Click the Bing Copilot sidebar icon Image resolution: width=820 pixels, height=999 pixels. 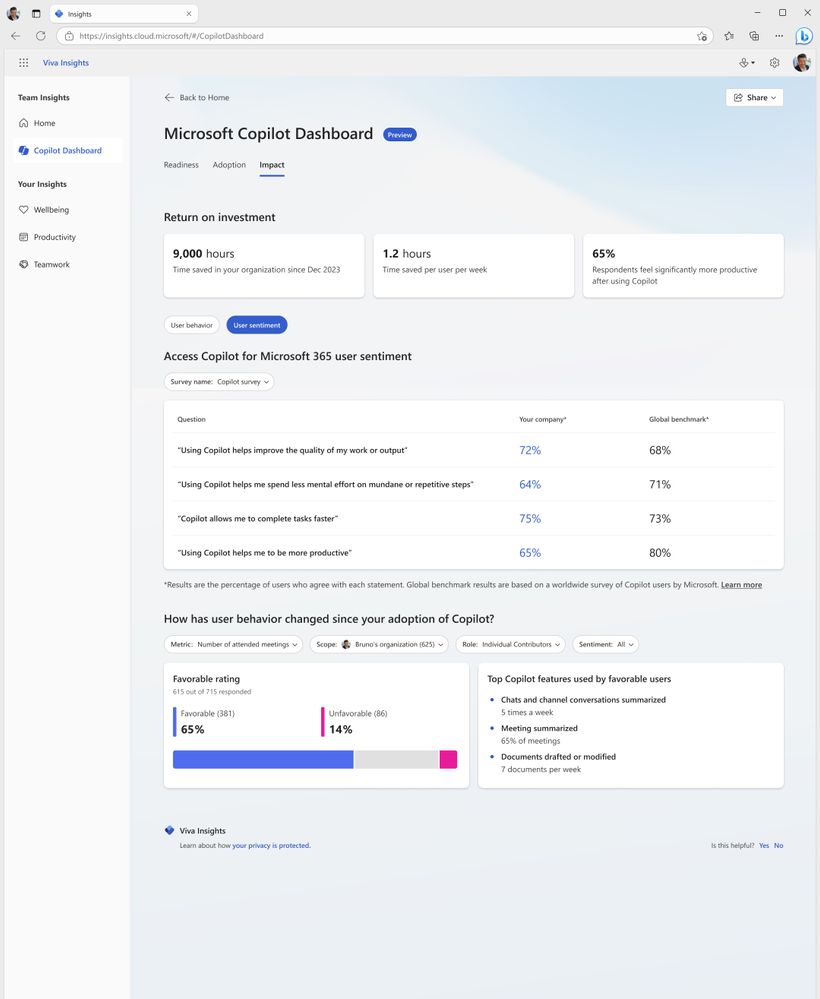pyautogui.click(x=803, y=36)
